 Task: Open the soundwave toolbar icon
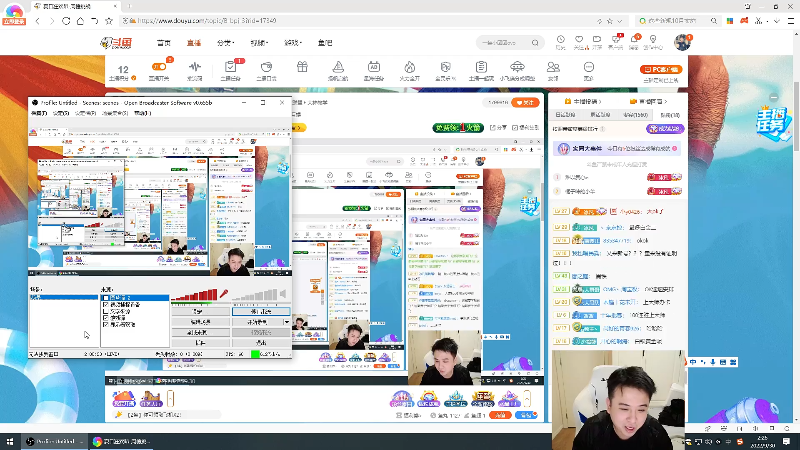click(x=194, y=67)
